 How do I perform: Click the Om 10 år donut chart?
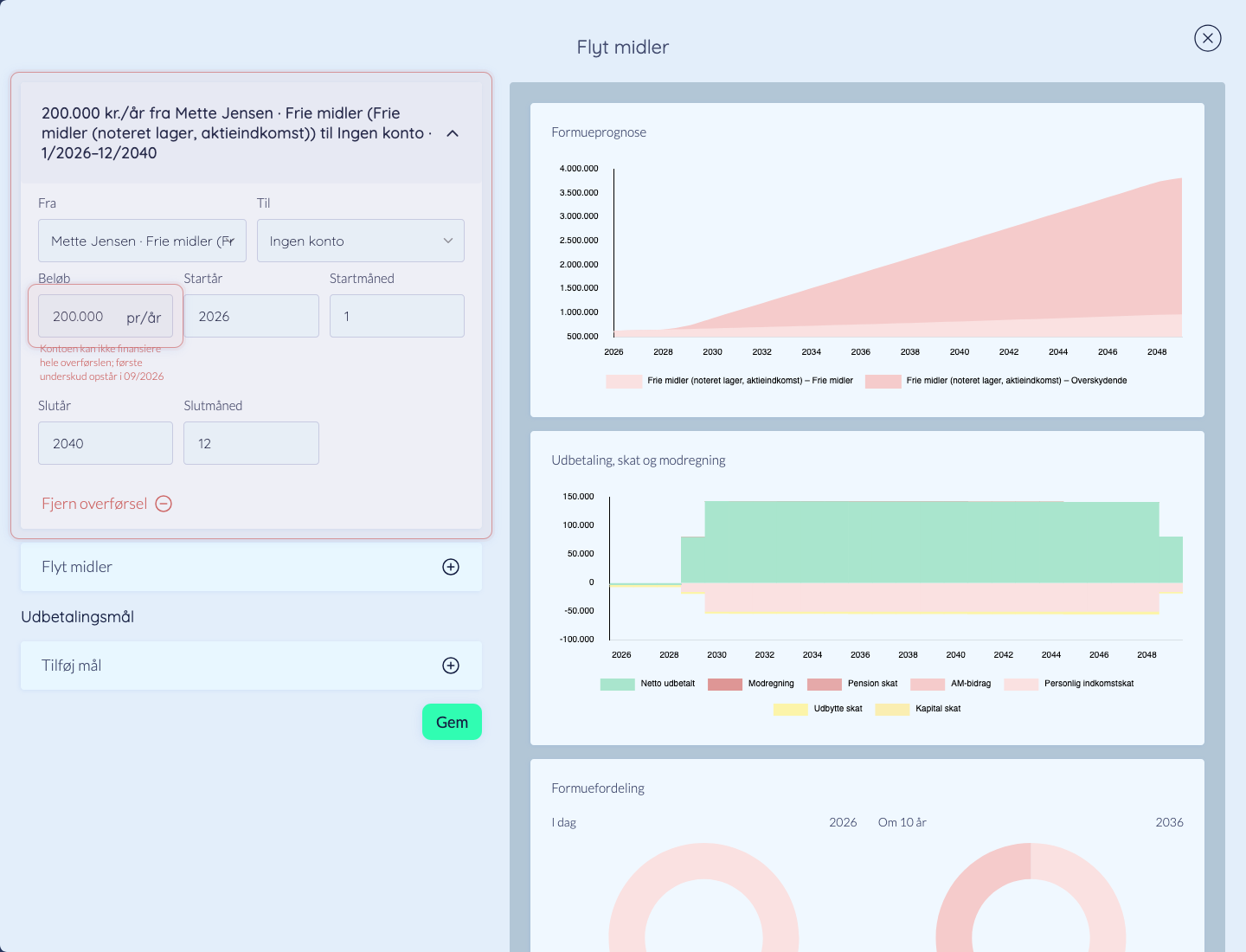(x=1031, y=897)
